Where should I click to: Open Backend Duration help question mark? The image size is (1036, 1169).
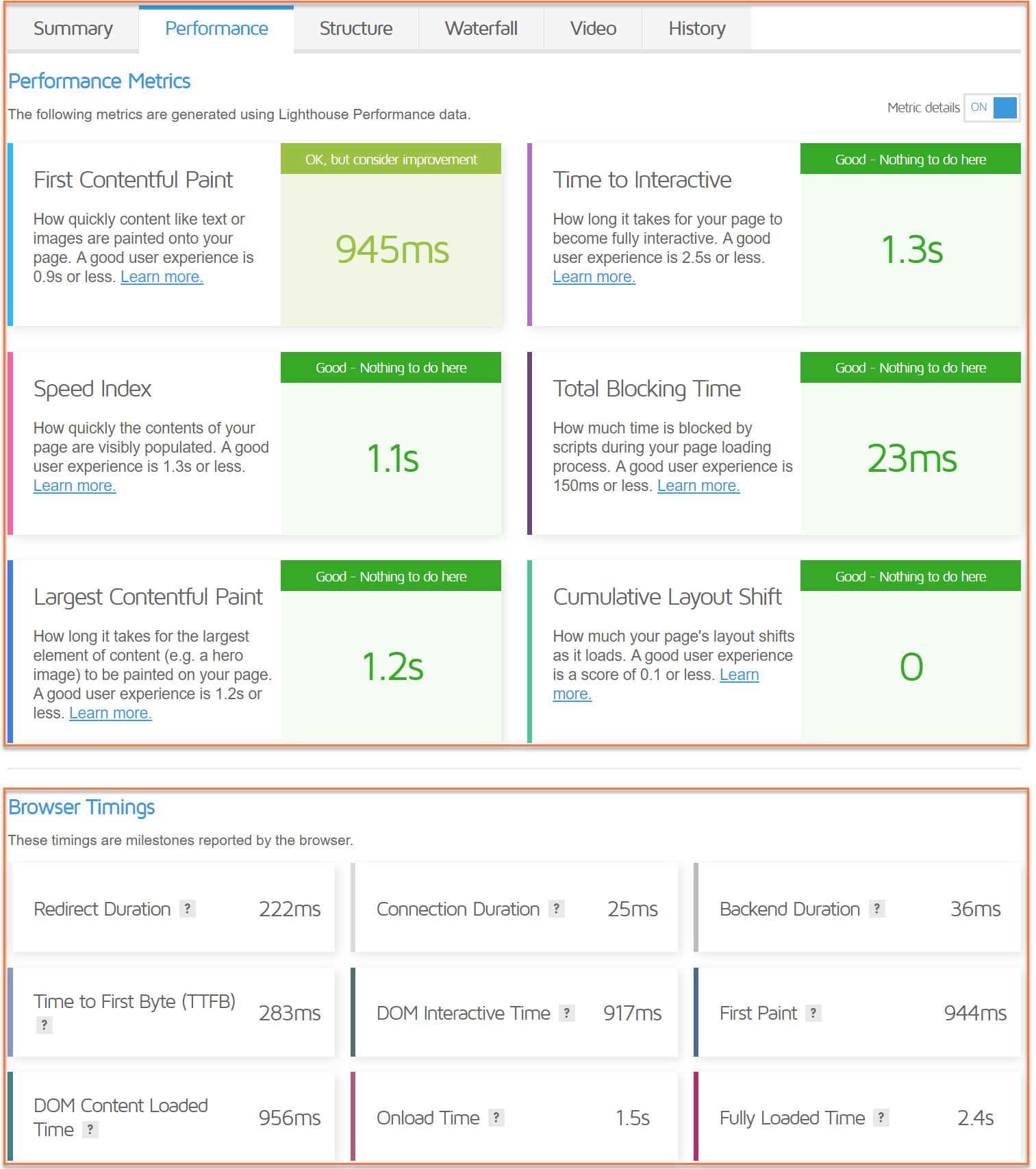(x=877, y=909)
